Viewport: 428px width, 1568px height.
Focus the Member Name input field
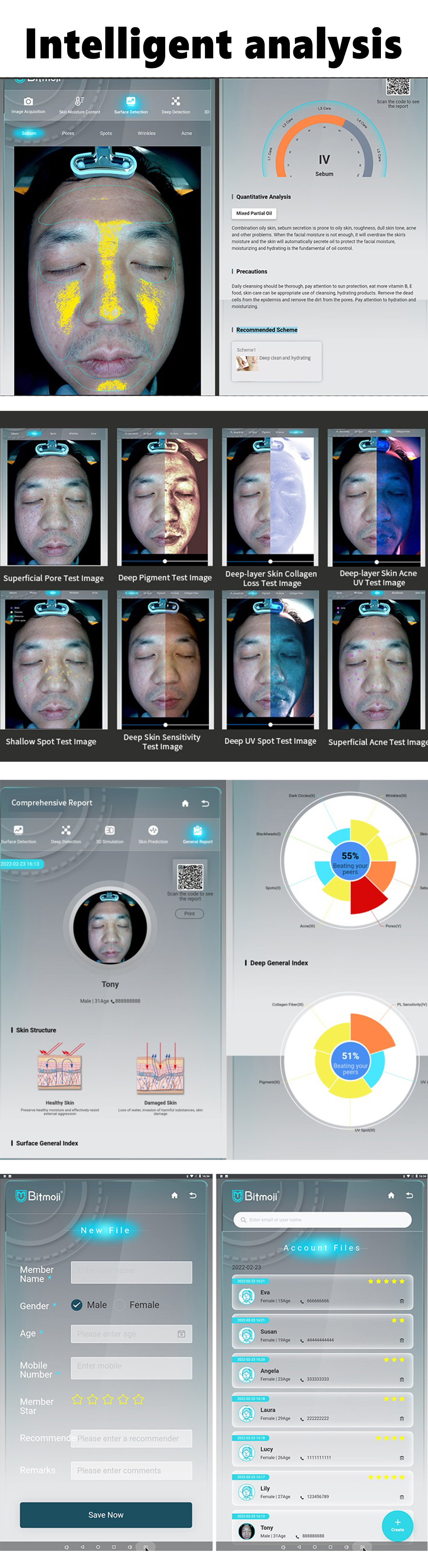[x=131, y=1273]
